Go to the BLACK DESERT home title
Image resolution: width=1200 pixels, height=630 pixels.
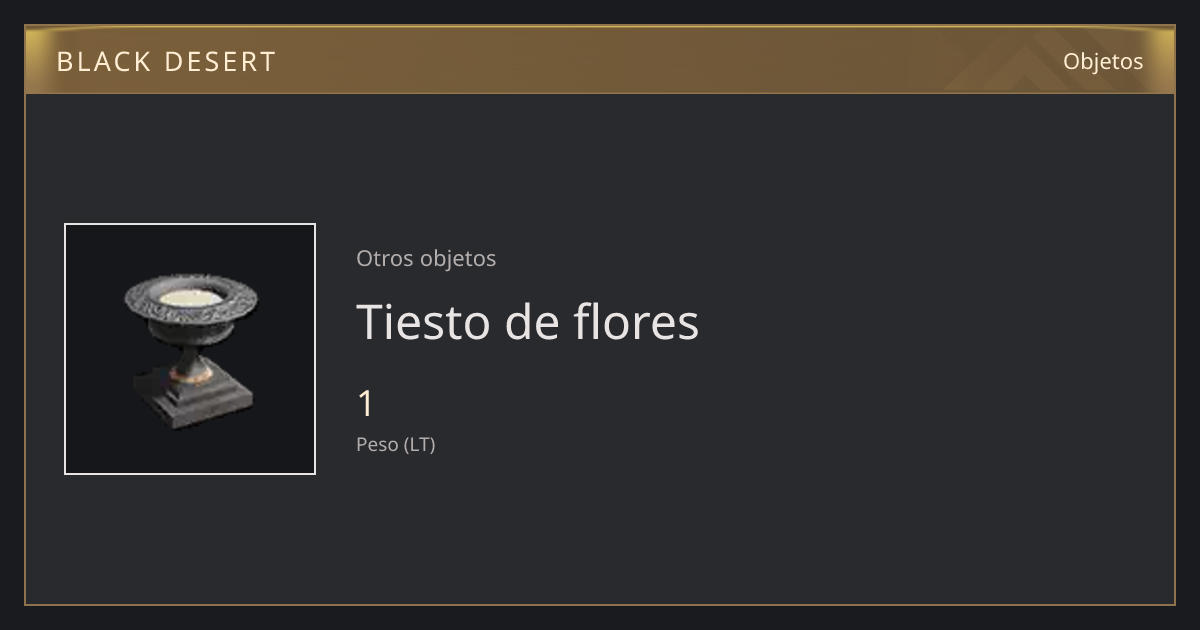click(x=166, y=62)
